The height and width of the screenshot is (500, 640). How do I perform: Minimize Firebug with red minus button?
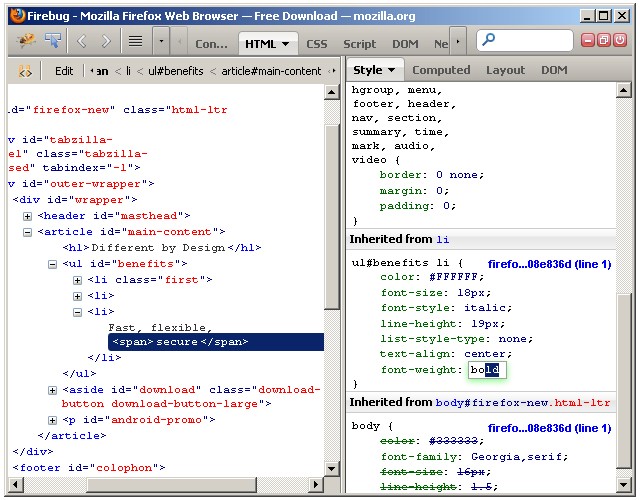588,40
